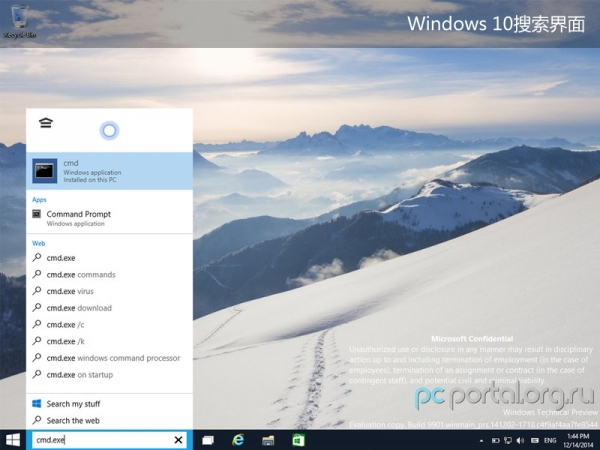Select 'cmd.exe download' web suggestion
The height and width of the screenshot is (450, 600).
pos(109,308)
